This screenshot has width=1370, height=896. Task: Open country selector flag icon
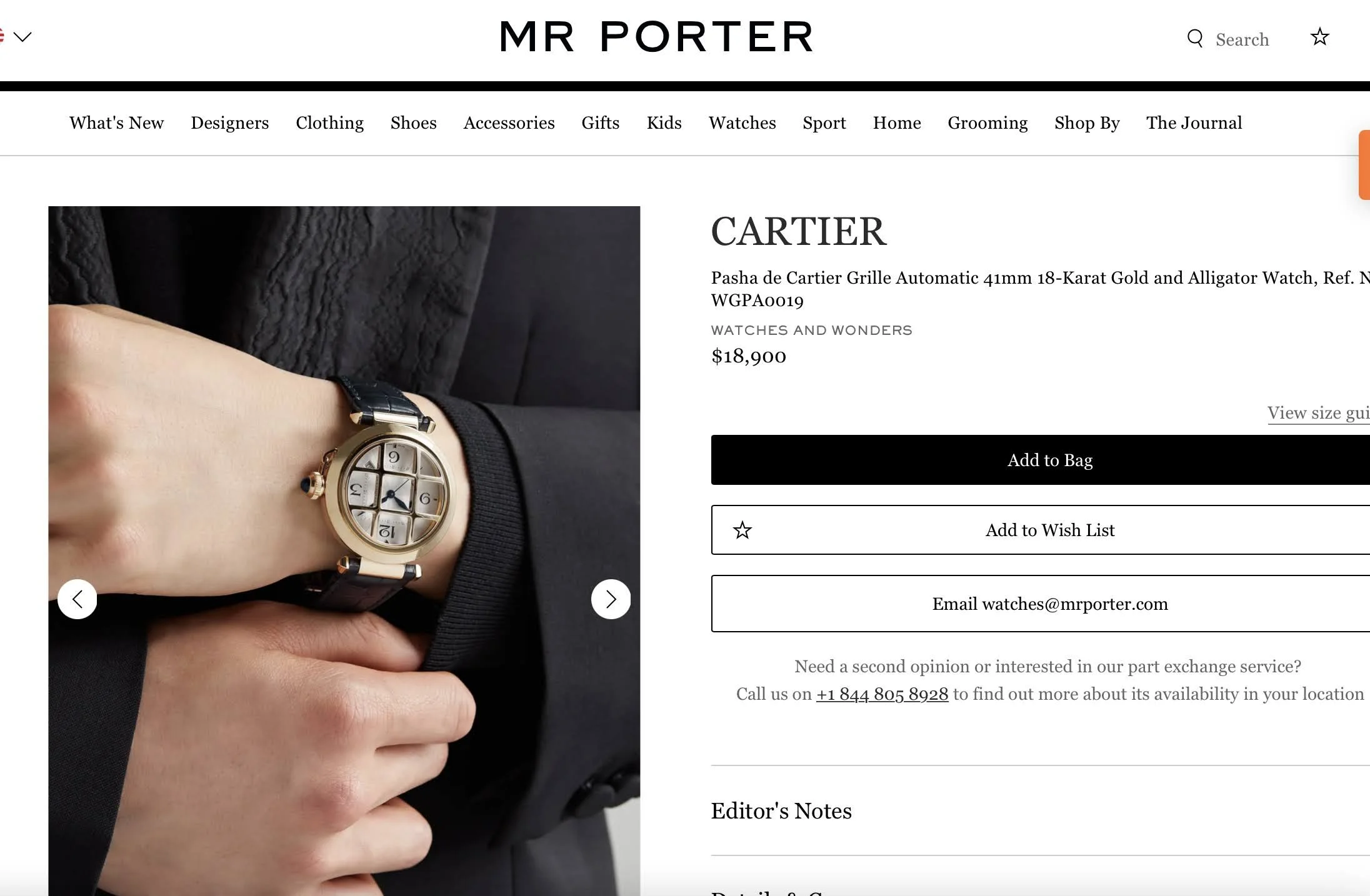click(2, 36)
